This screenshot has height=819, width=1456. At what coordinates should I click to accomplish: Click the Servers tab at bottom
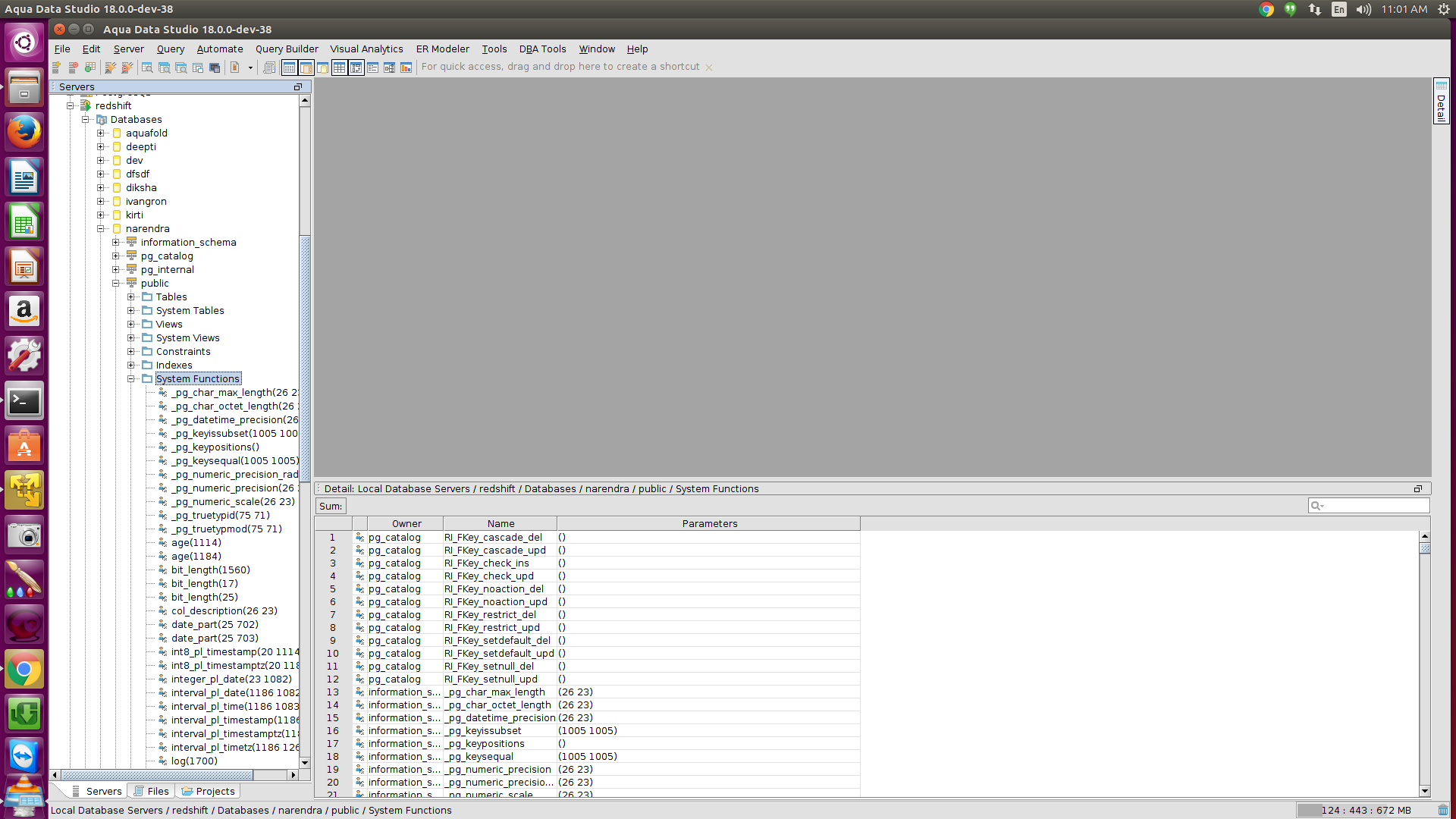point(96,791)
